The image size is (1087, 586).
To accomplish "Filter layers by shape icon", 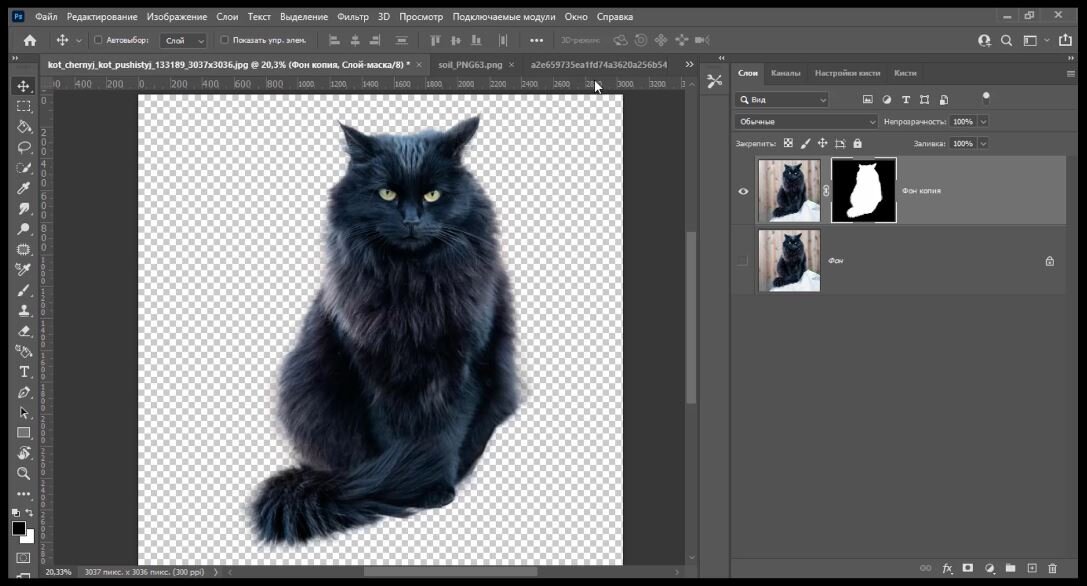I will point(924,100).
